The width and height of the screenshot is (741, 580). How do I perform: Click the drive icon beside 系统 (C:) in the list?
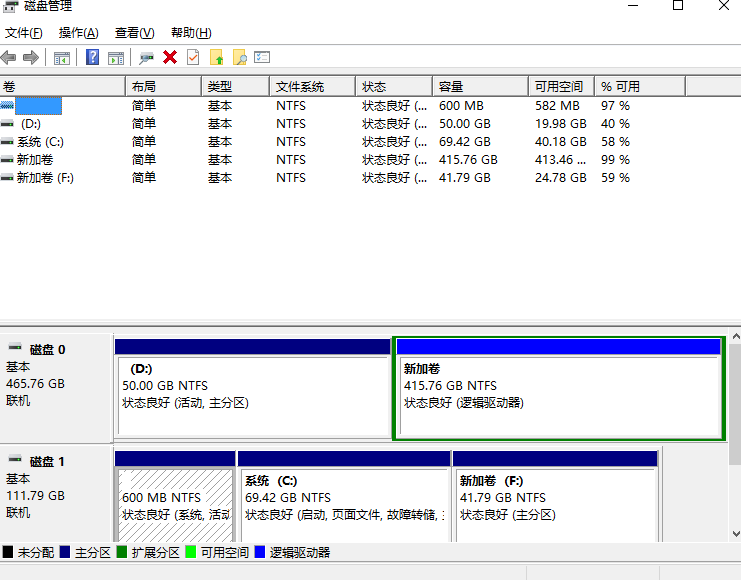pos(7,142)
